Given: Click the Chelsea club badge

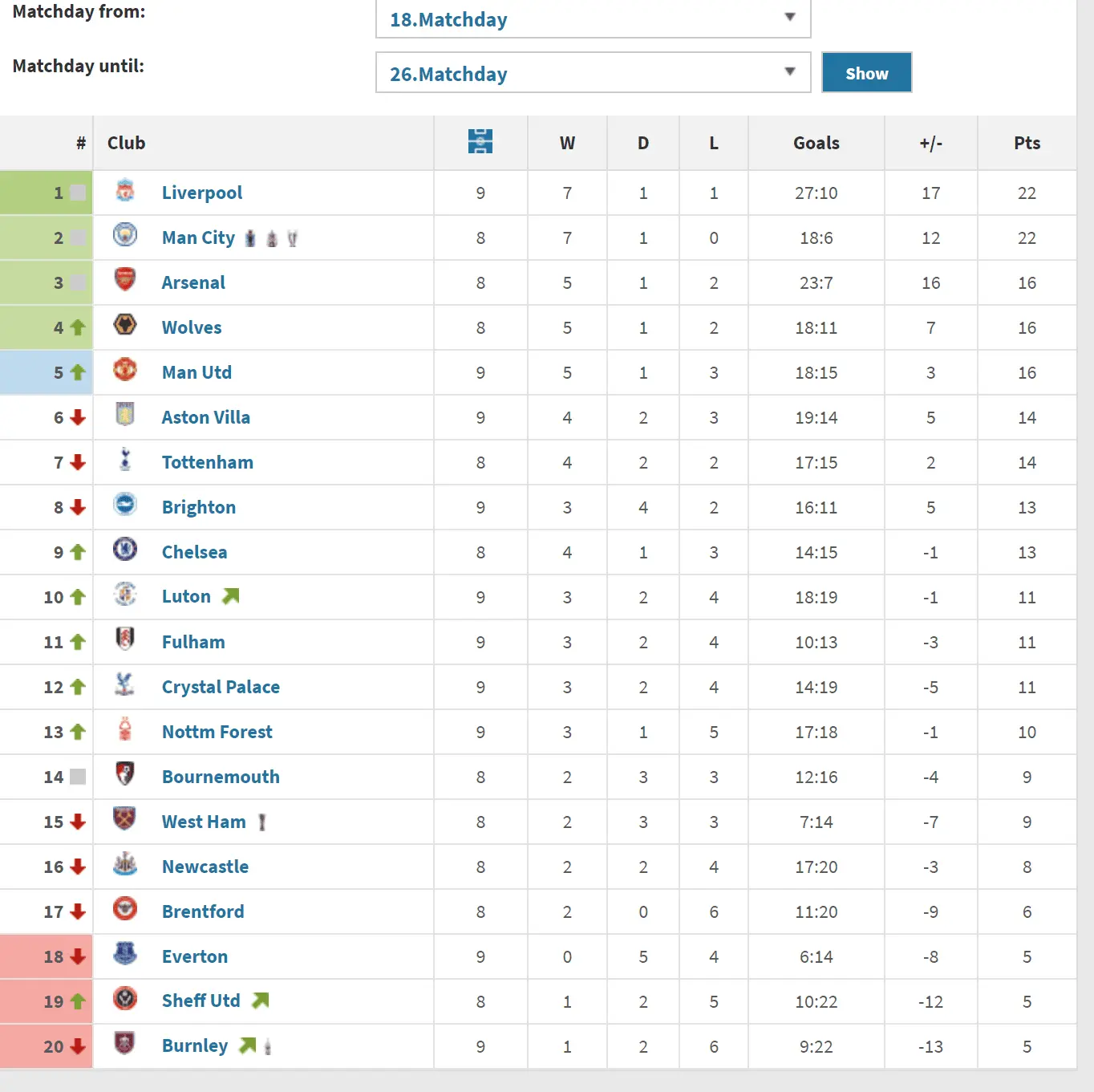Looking at the screenshot, I should tap(125, 550).
